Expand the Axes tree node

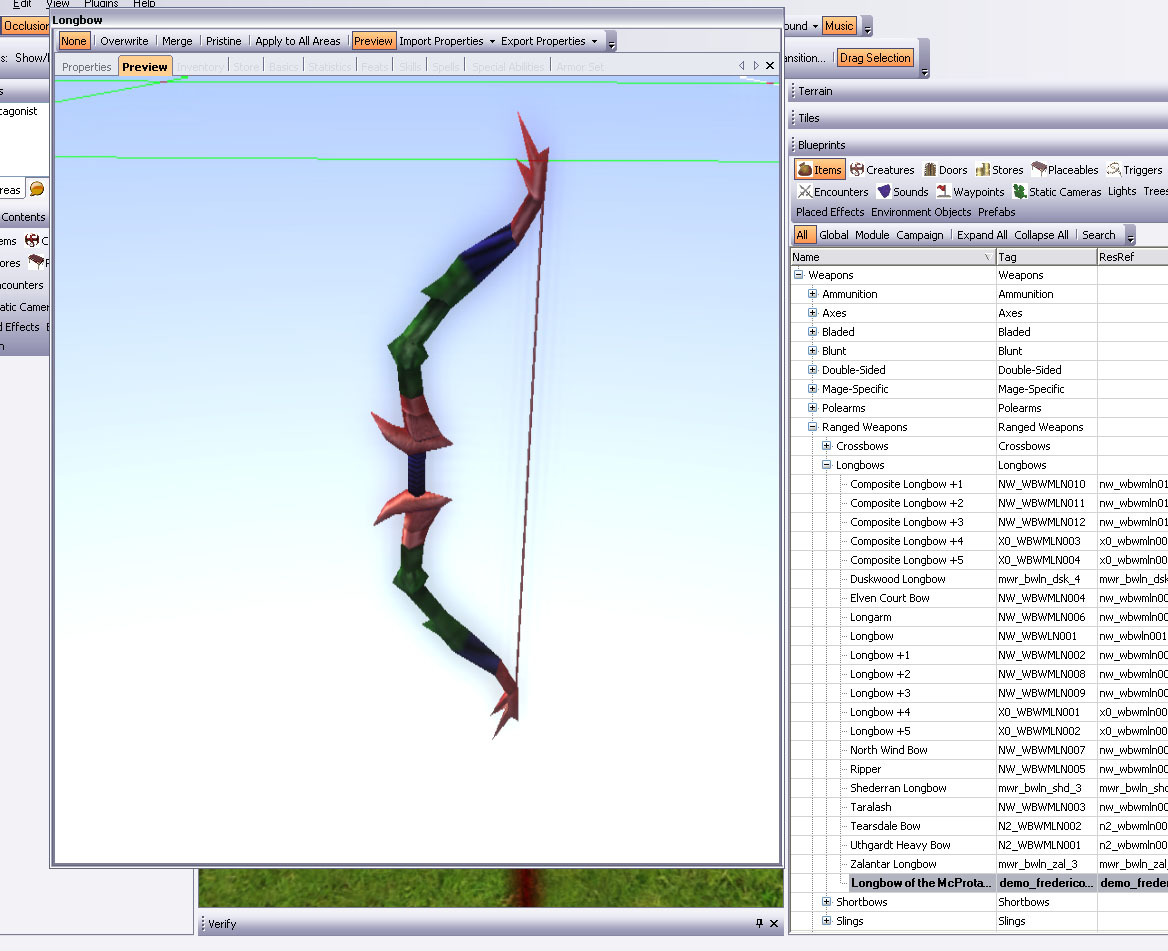point(813,313)
